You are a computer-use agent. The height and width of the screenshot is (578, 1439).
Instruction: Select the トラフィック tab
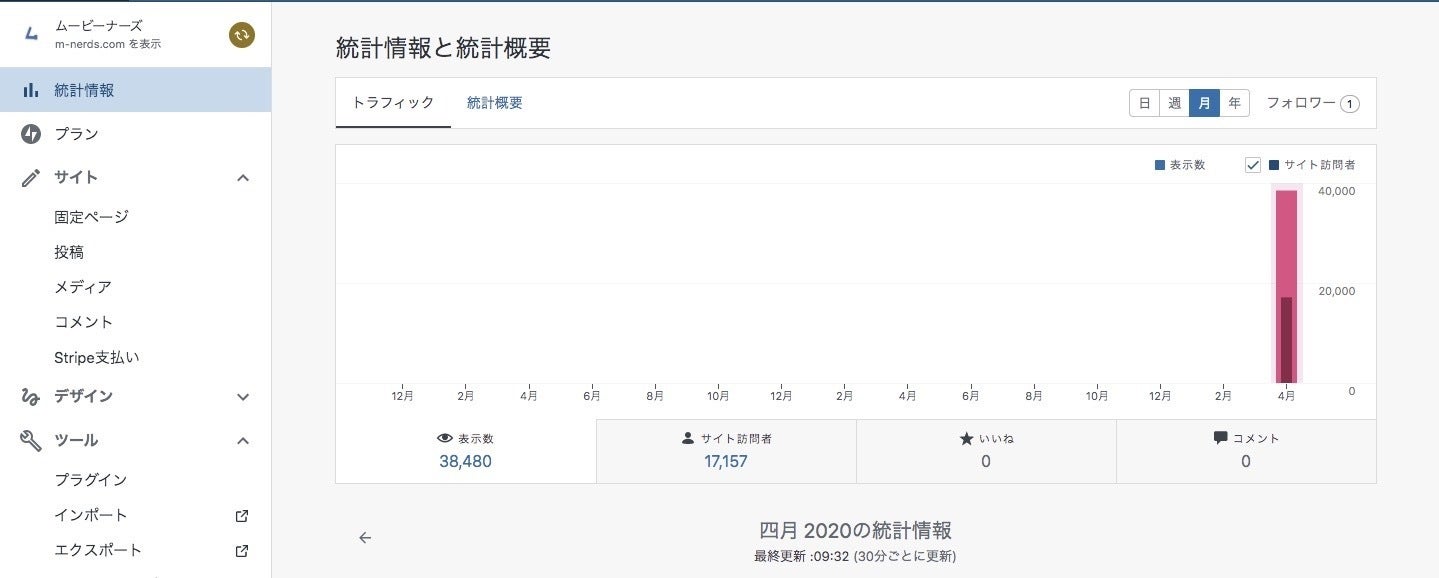tap(393, 103)
